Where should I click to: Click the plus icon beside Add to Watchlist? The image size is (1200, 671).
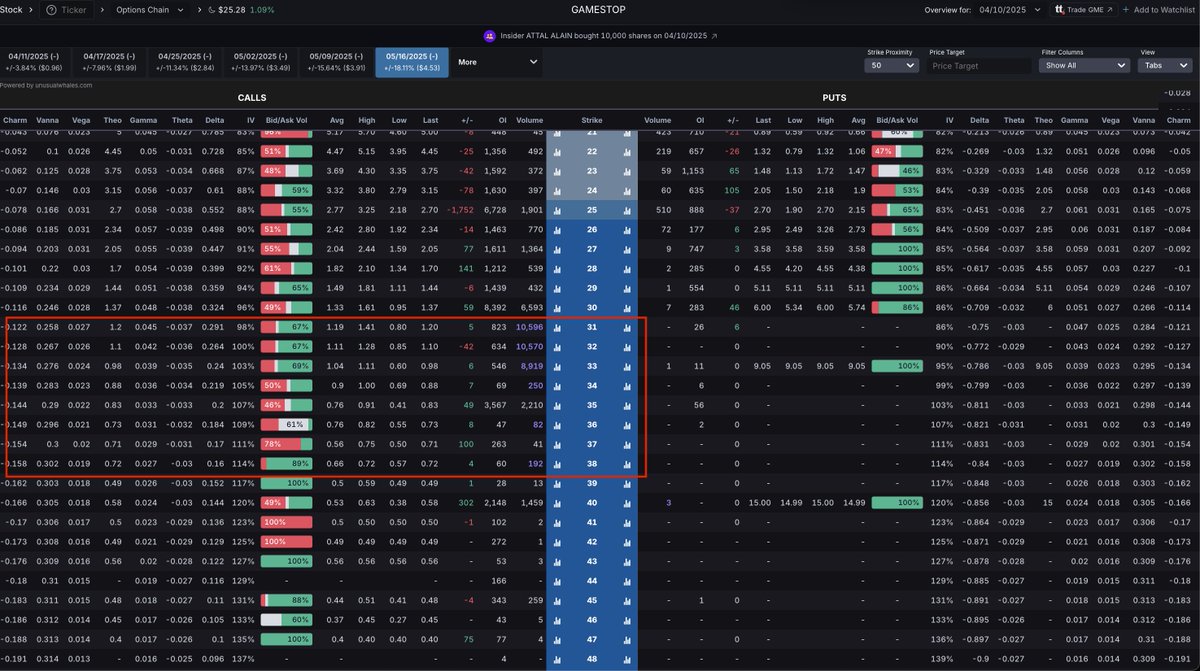(1126, 10)
